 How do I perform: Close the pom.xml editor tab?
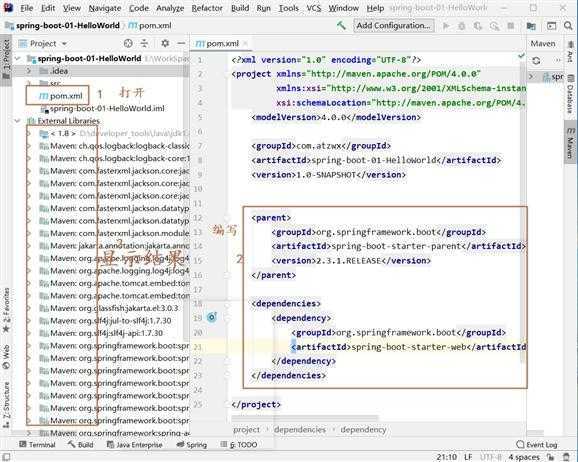(246, 44)
